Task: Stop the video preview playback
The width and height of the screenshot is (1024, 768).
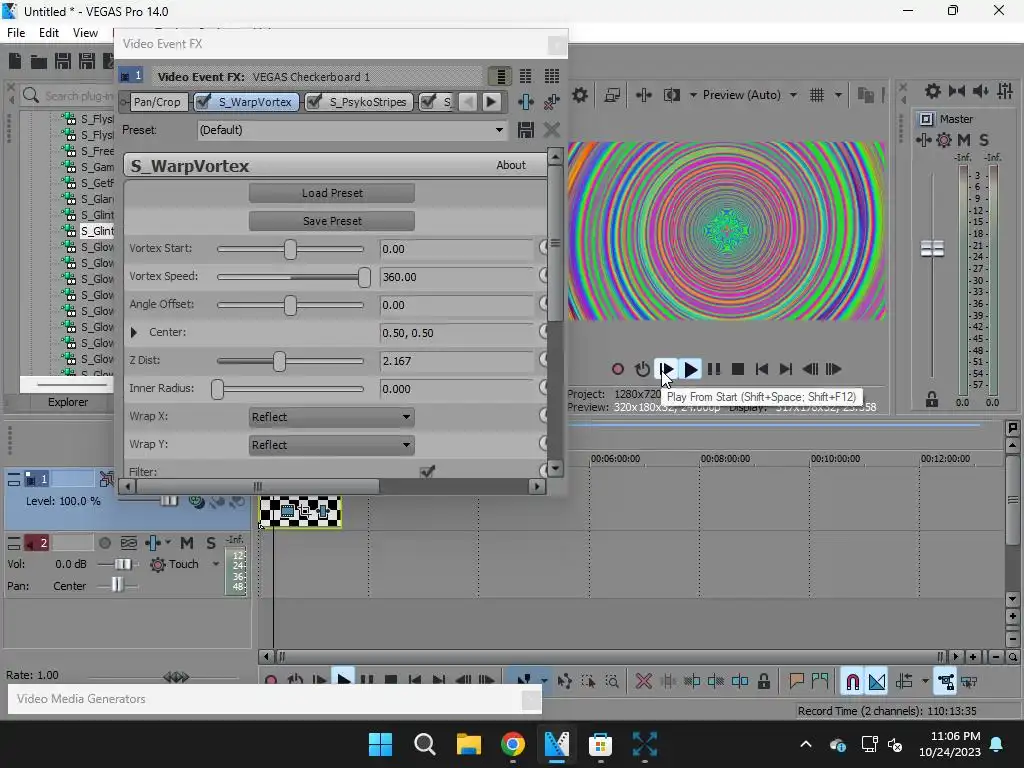Action: [x=738, y=370]
